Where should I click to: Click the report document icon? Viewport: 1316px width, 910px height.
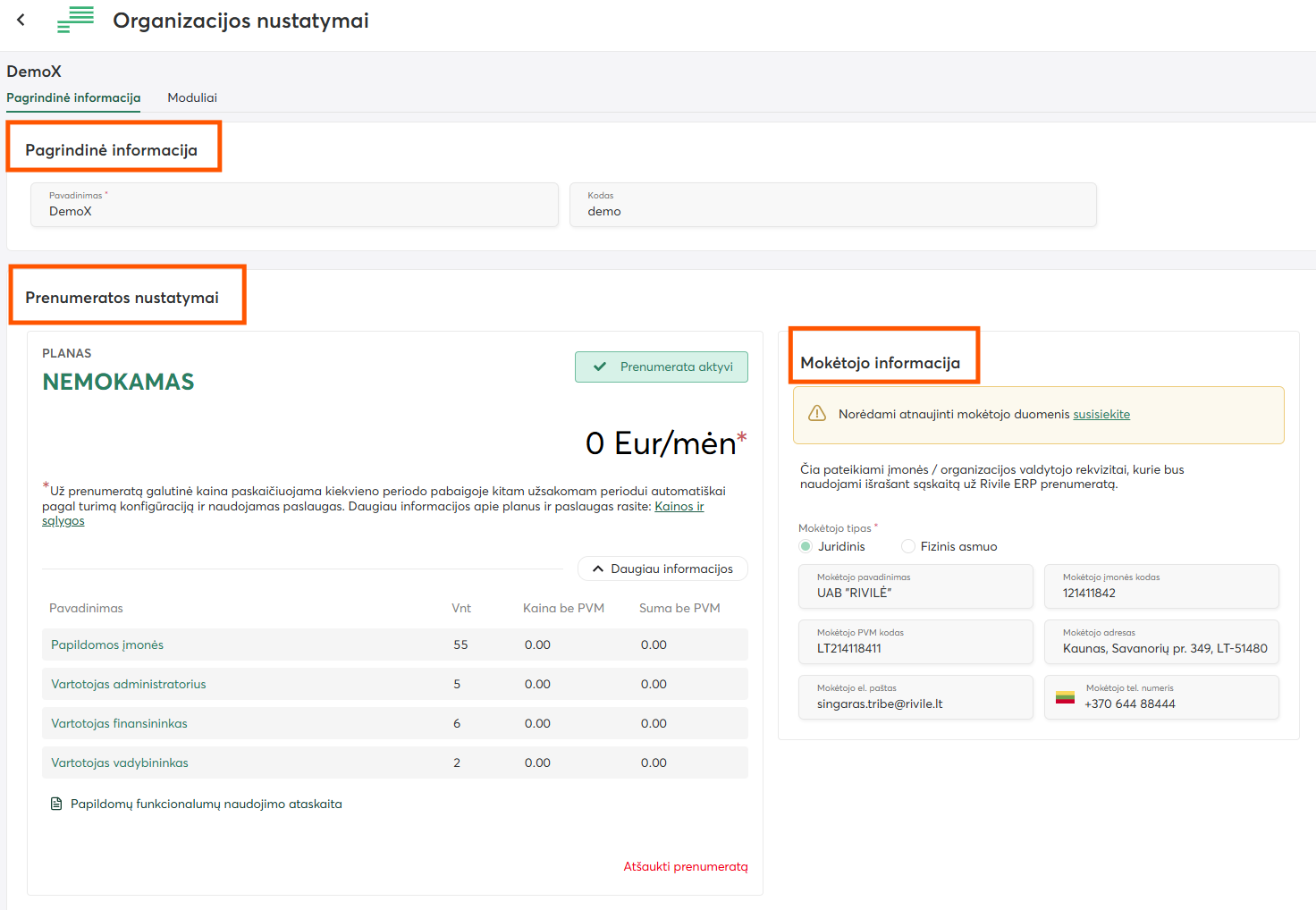click(x=56, y=804)
